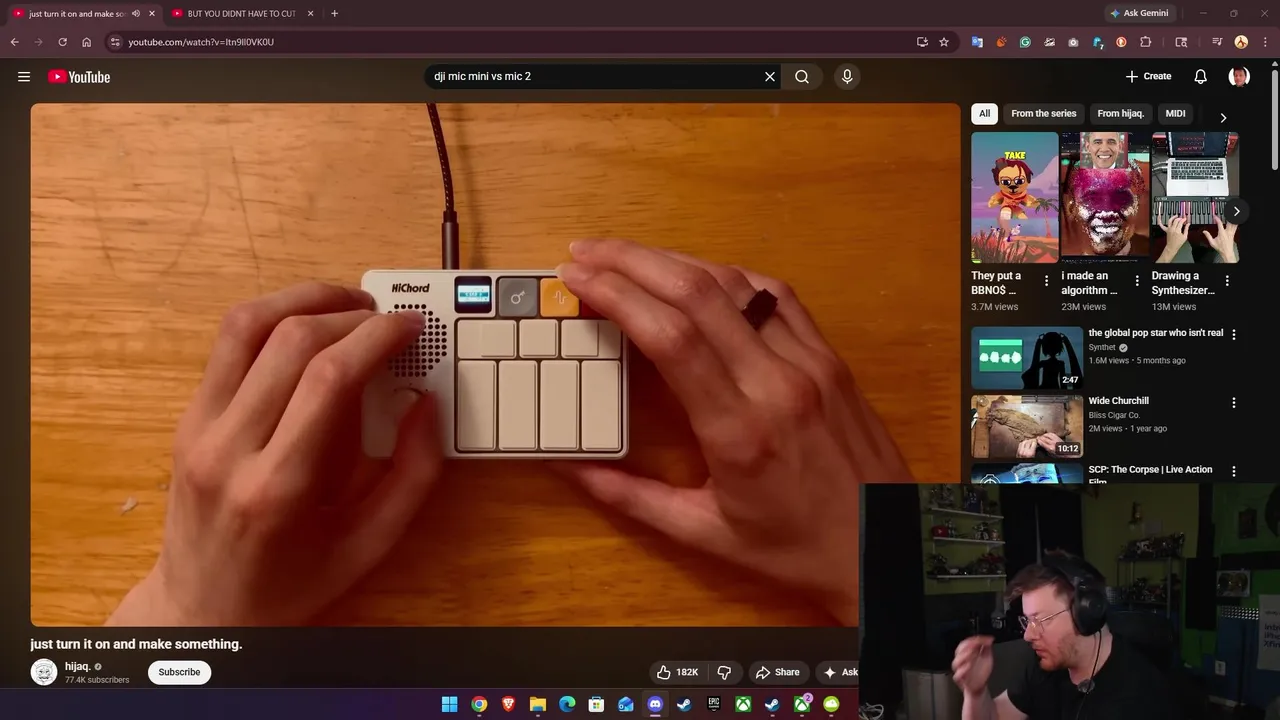Mute the tab via its speaker icon

136,14
